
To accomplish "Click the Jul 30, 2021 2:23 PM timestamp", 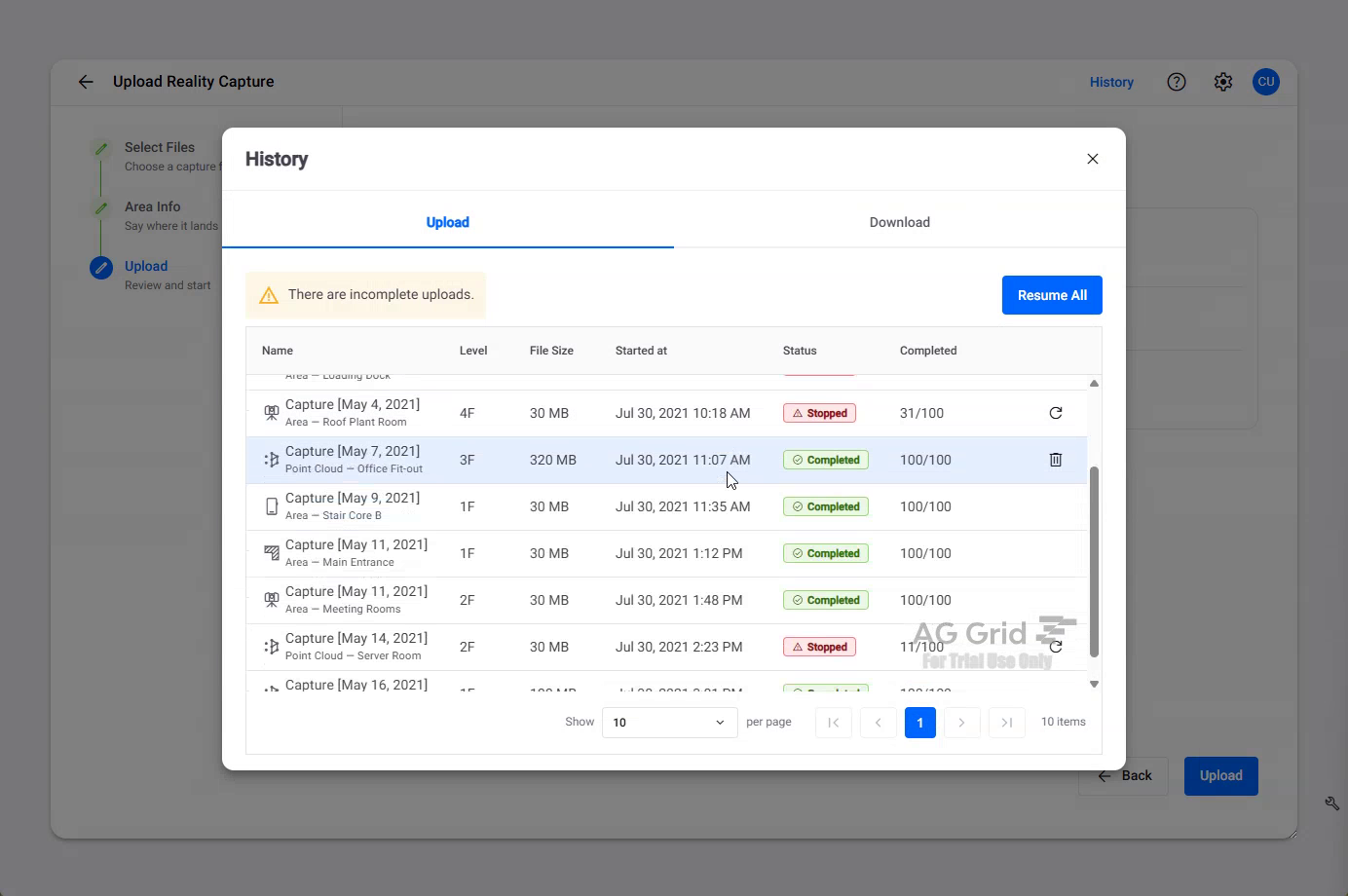I will [679, 647].
